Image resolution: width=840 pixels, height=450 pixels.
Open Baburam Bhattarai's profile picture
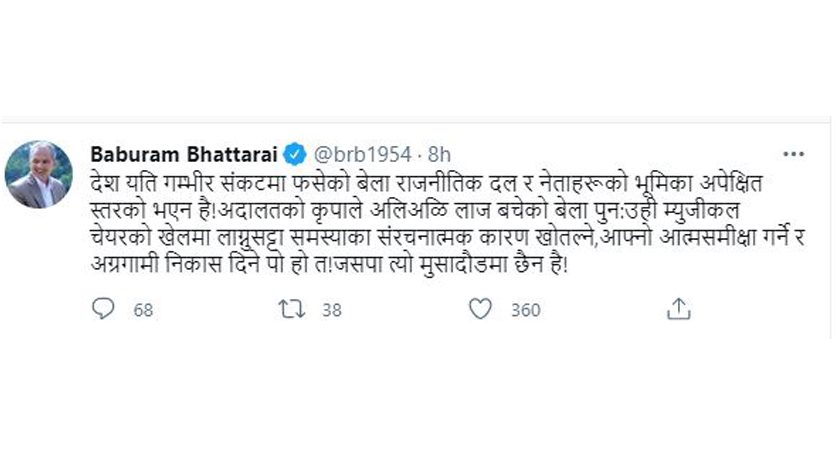click(39, 174)
